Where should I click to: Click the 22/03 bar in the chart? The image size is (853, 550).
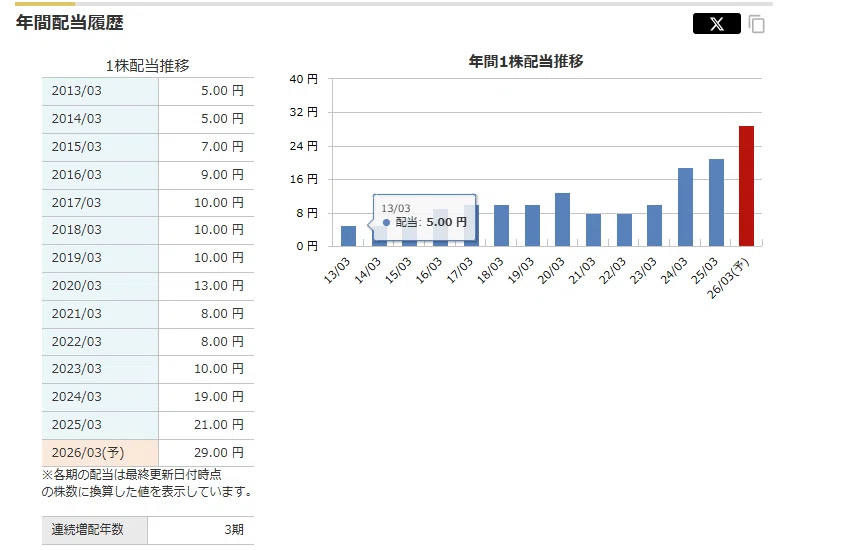coord(624,230)
